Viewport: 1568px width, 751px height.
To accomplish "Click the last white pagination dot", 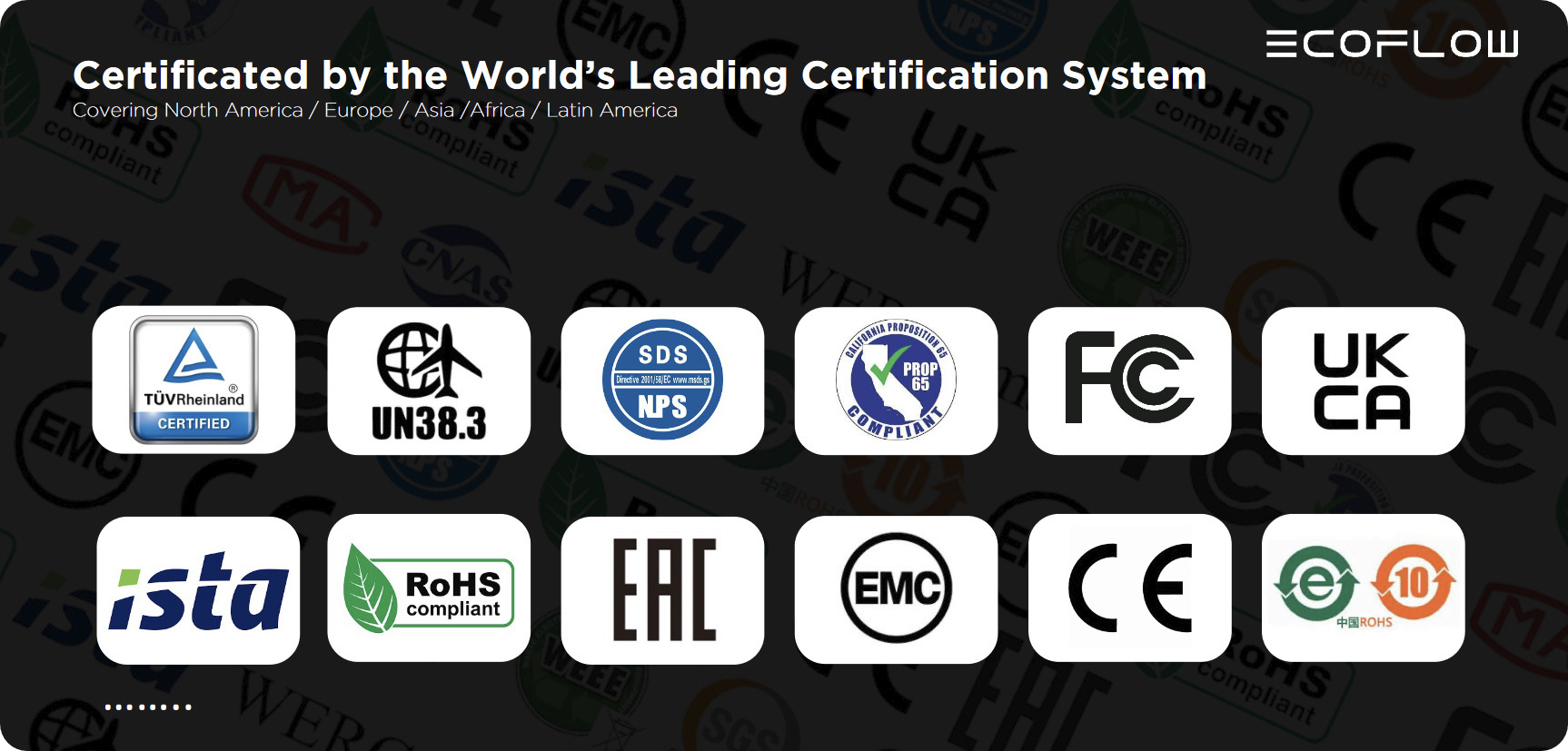I will [188, 707].
